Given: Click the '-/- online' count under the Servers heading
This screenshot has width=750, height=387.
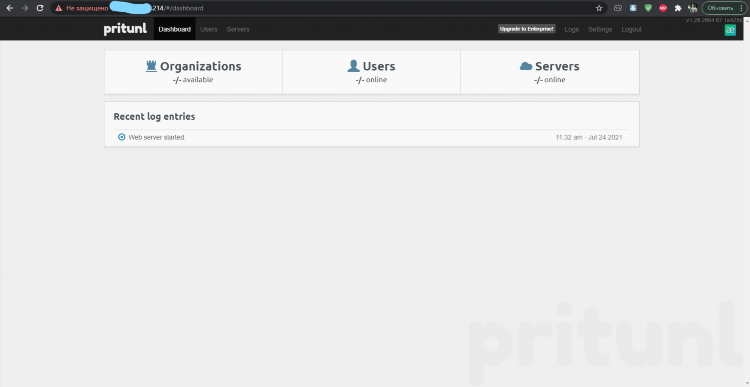Looking at the screenshot, I should point(550,80).
